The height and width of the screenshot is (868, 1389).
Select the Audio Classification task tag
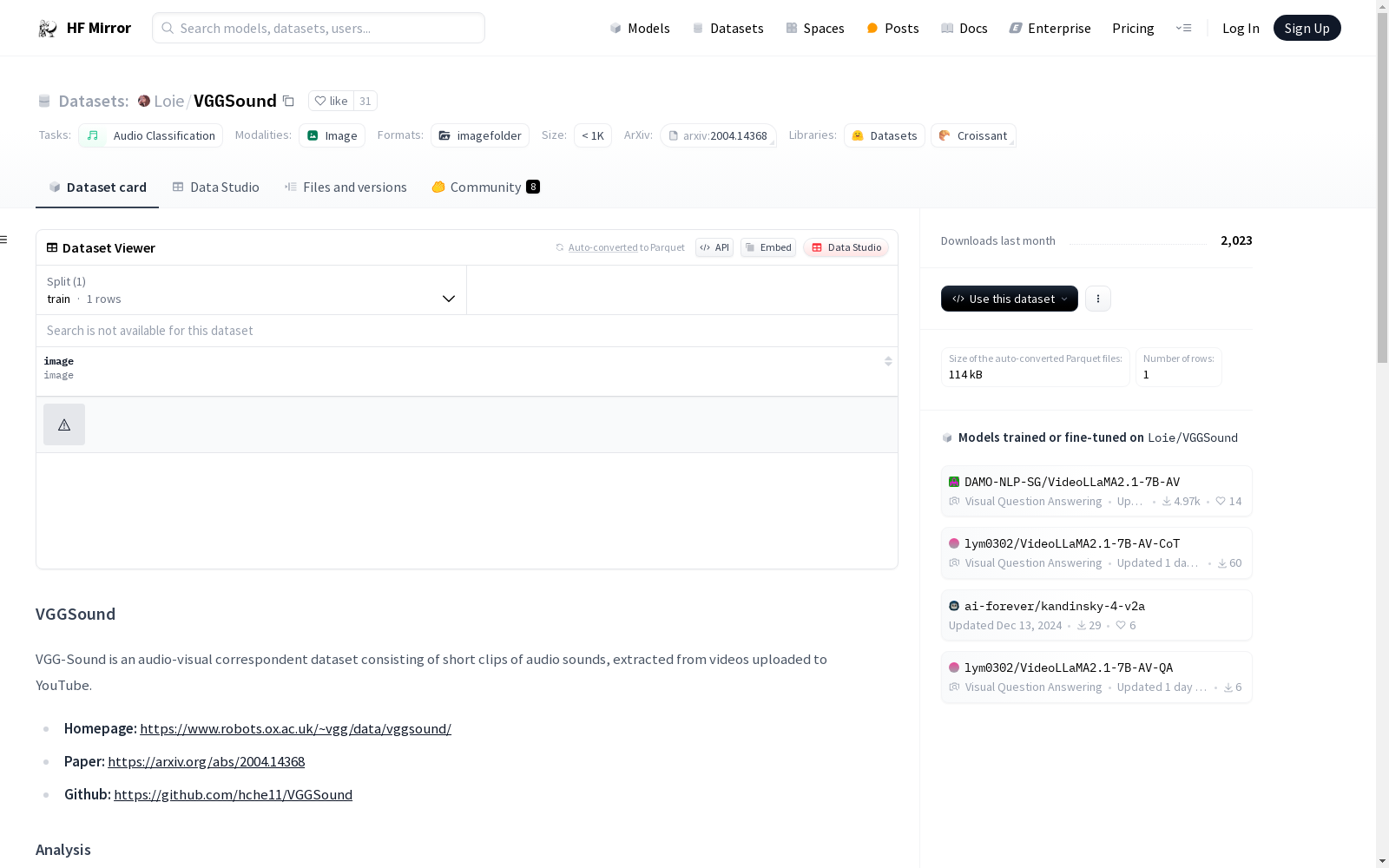tap(151, 135)
